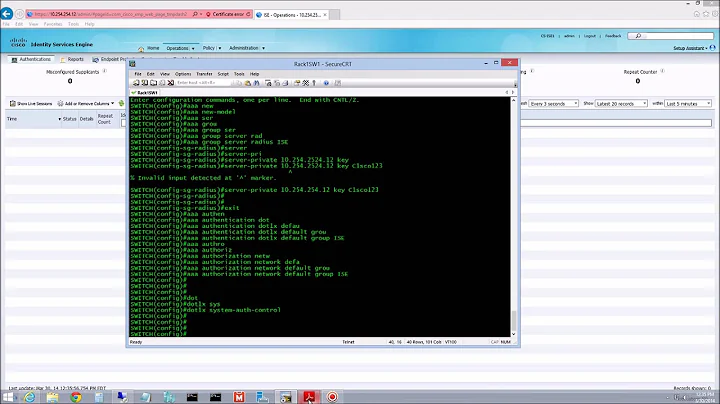Screen dimensions: 720x404
Task: Open the Options menu in SecureCRT
Action: click(183, 74)
